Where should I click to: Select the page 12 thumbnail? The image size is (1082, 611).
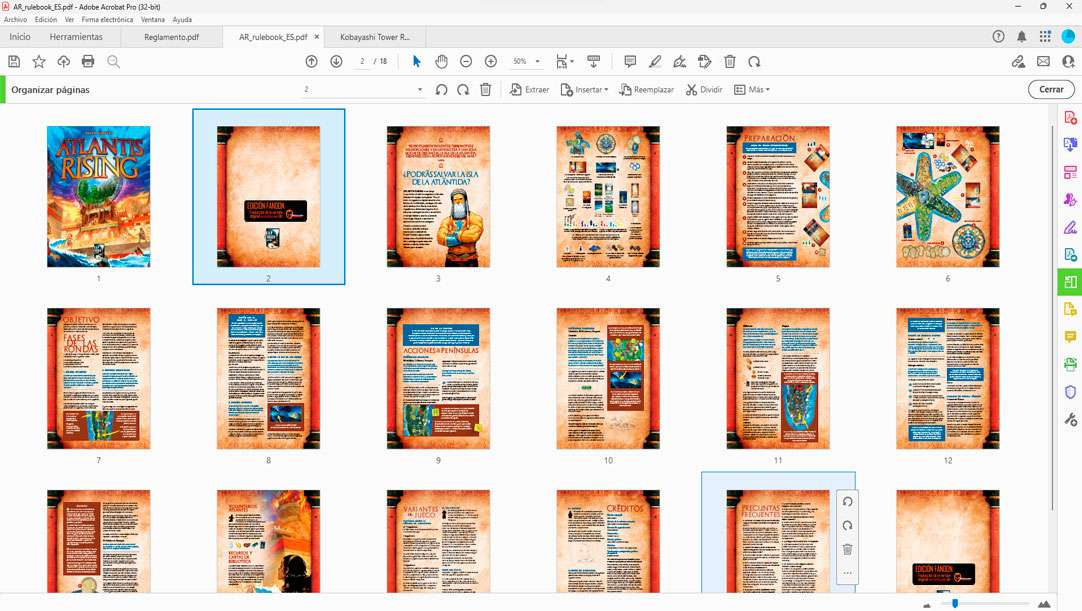(x=947, y=378)
